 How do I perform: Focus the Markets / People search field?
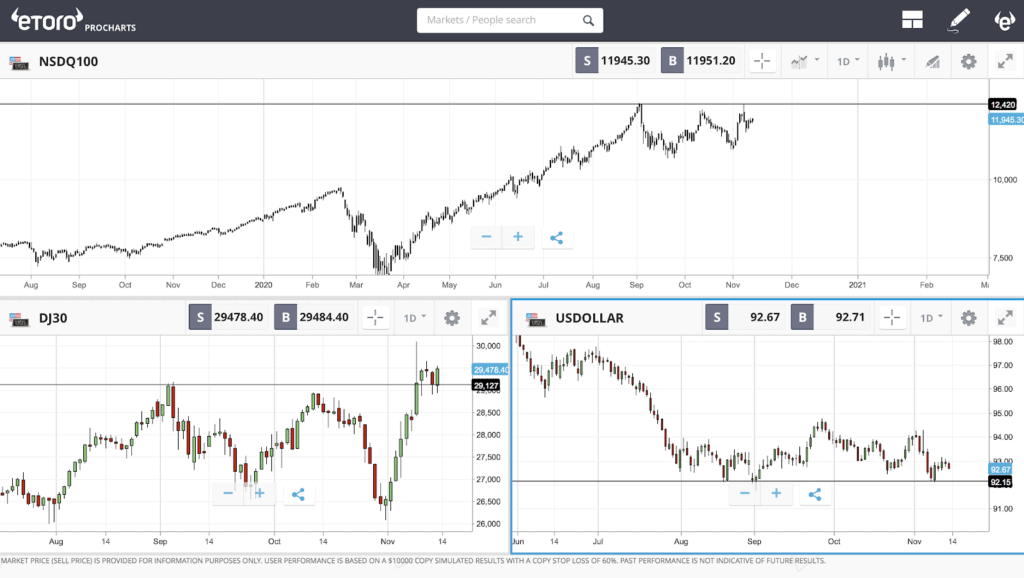[x=509, y=20]
